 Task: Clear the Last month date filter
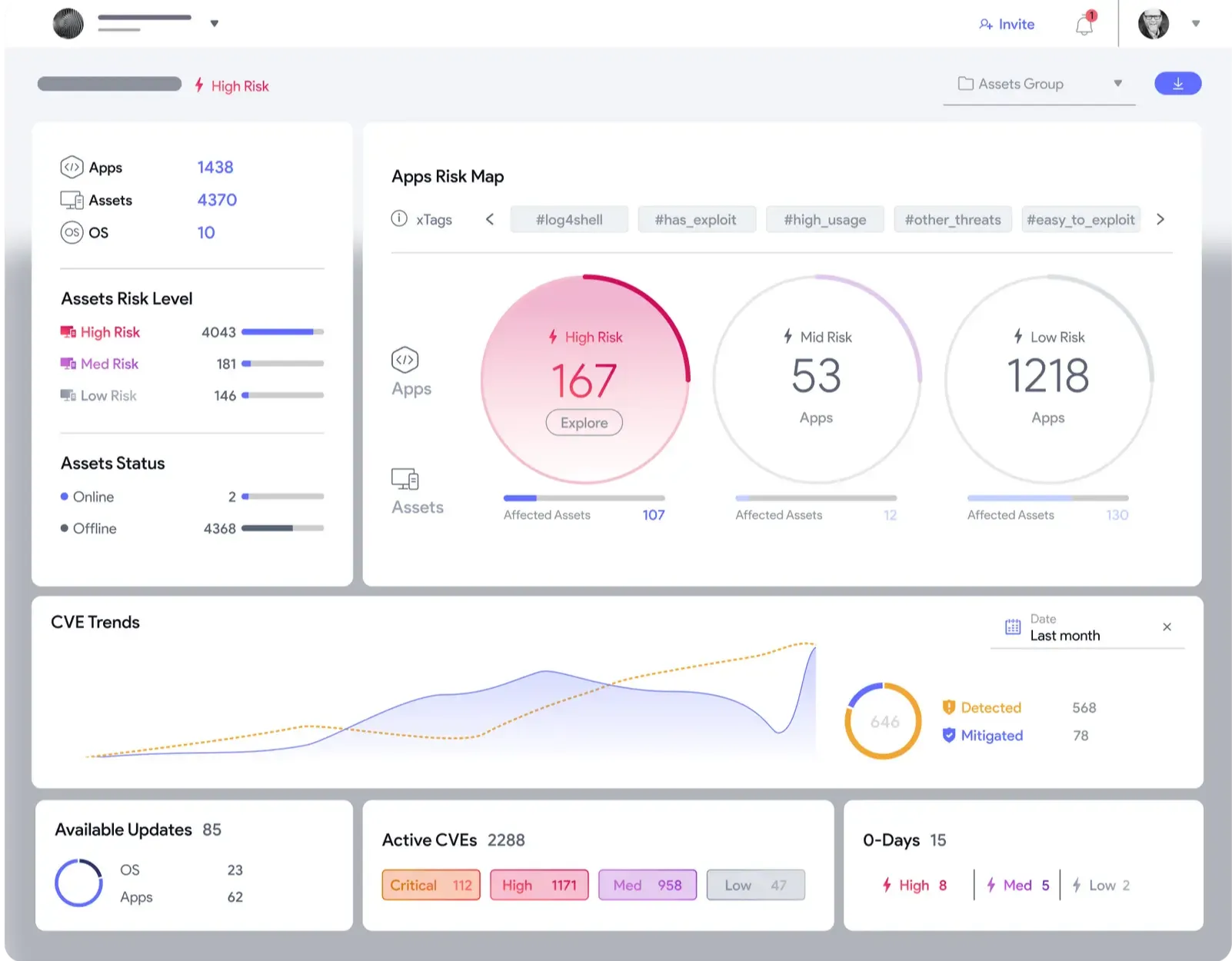point(1167,627)
